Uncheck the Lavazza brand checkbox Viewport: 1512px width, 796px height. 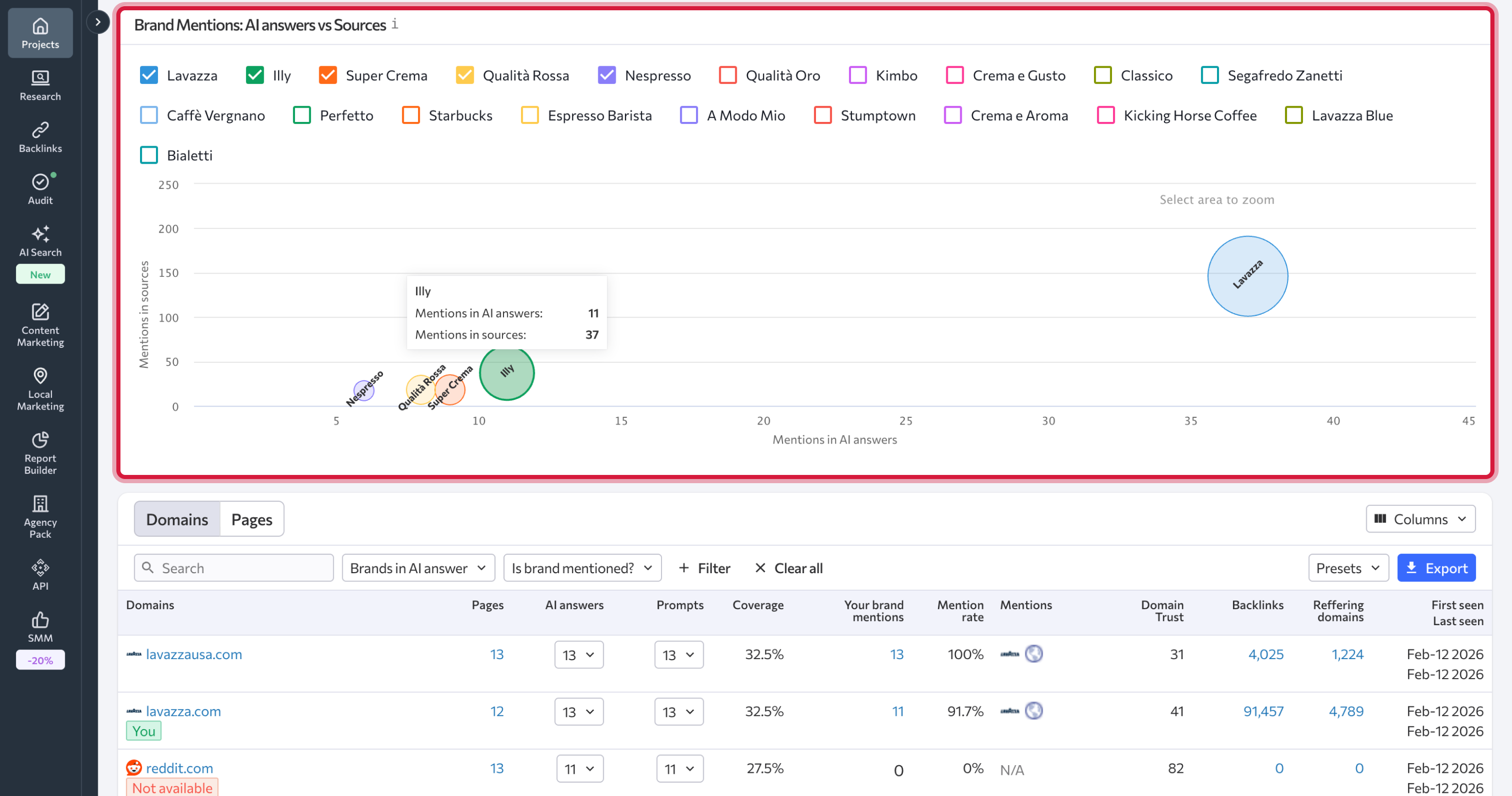tap(149, 75)
